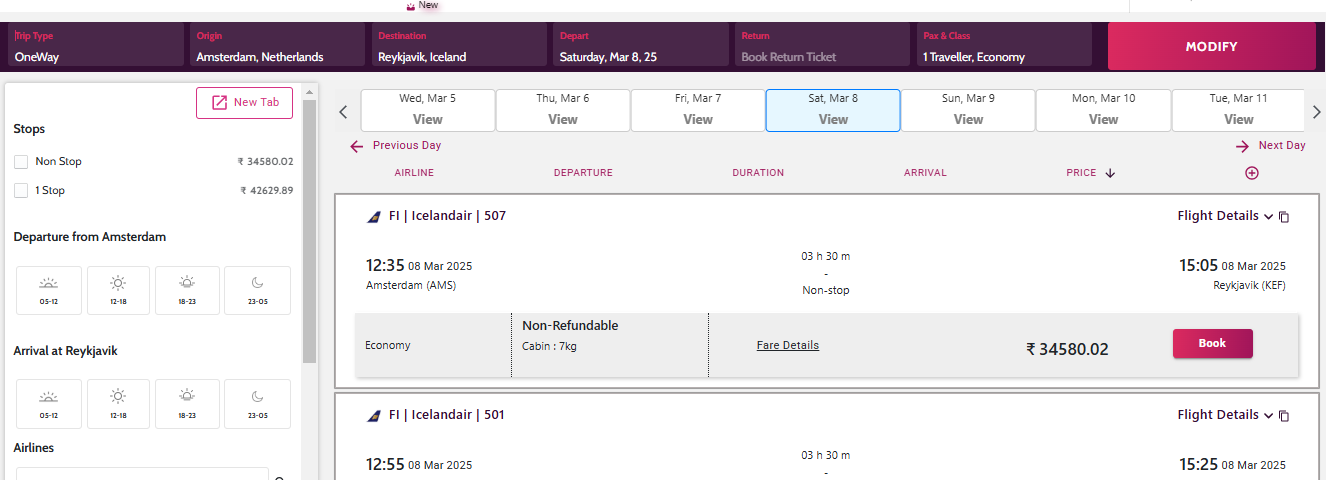The image size is (1326, 480).
Task: Select evening 18-23 arrival at Reykjavik
Action: coord(187,403)
